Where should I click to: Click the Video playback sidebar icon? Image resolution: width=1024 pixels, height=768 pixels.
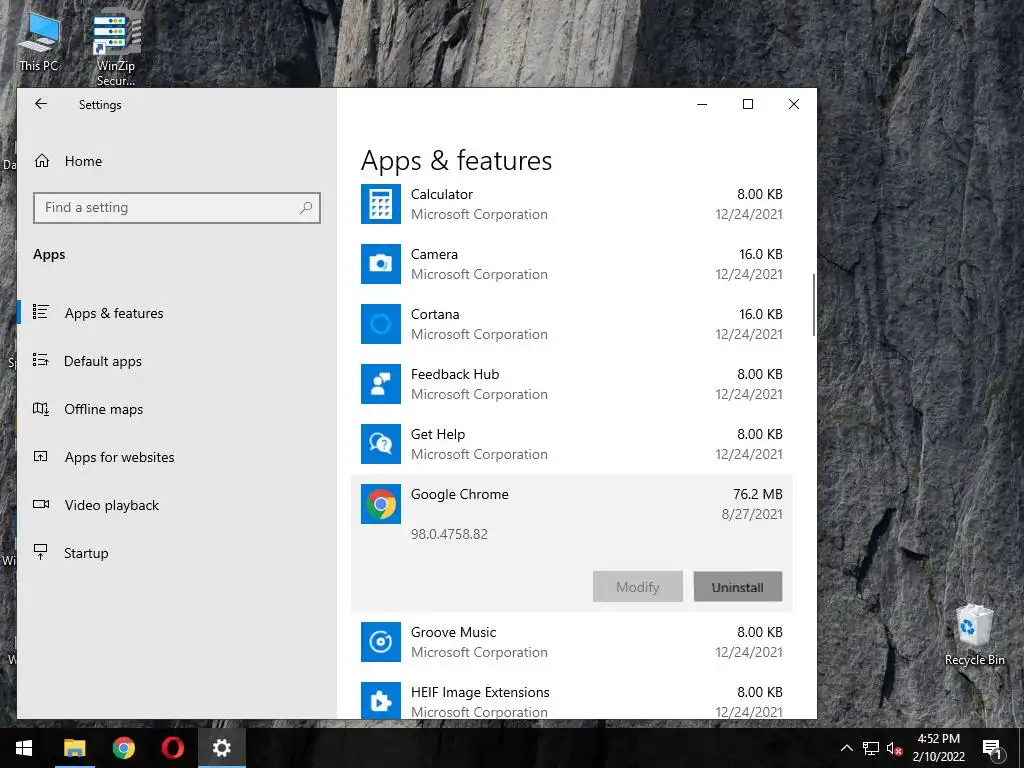40,504
